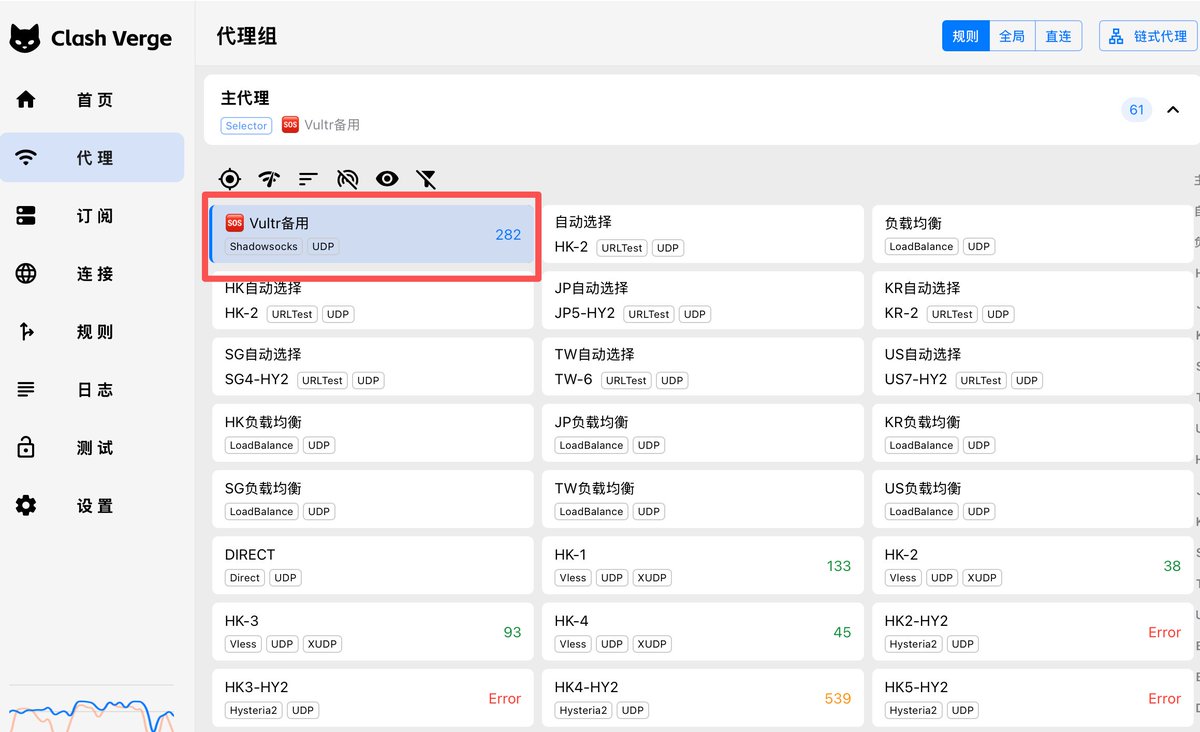Retest the 133 delay of HK-1
1200x732 pixels.
[x=839, y=566]
